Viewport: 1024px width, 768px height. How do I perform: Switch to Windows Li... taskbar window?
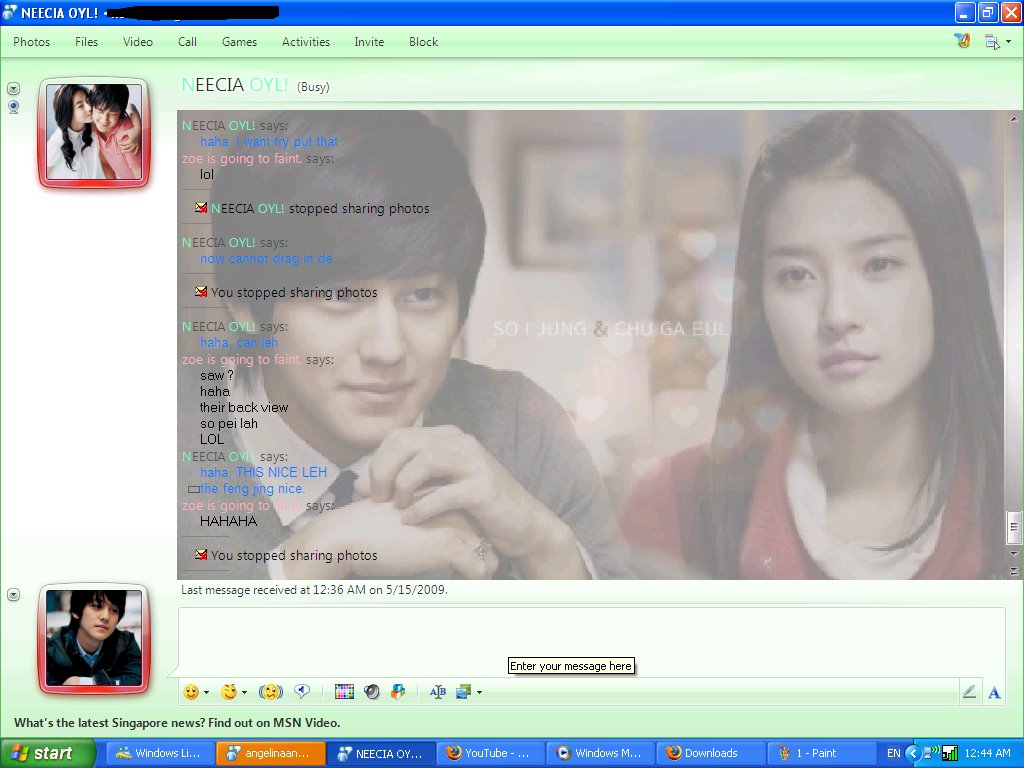pyautogui.click(x=159, y=753)
